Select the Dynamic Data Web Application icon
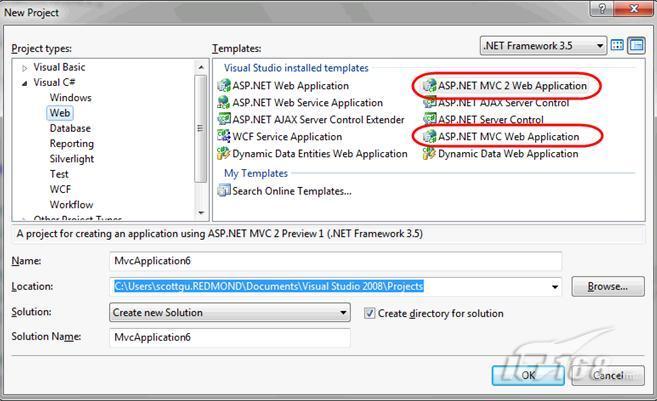 (429, 153)
